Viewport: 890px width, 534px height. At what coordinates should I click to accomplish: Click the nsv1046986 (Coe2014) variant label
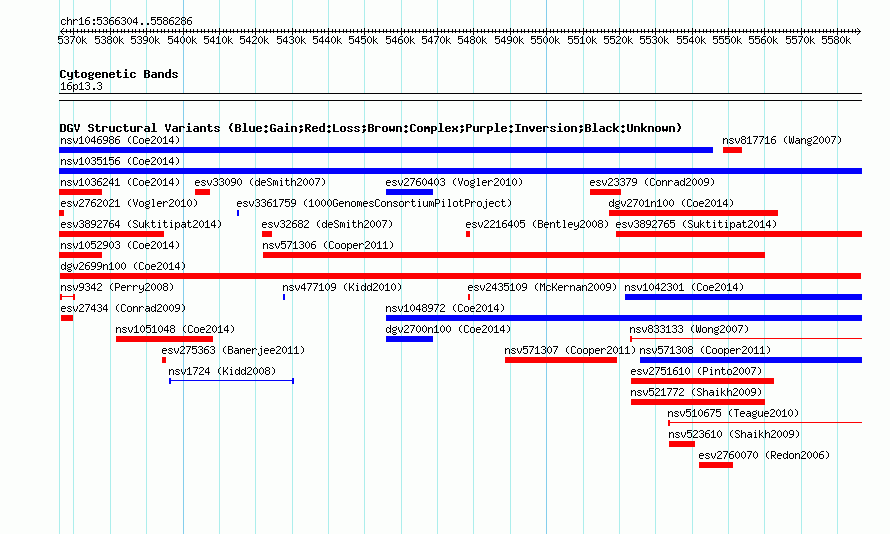tap(120, 140)
